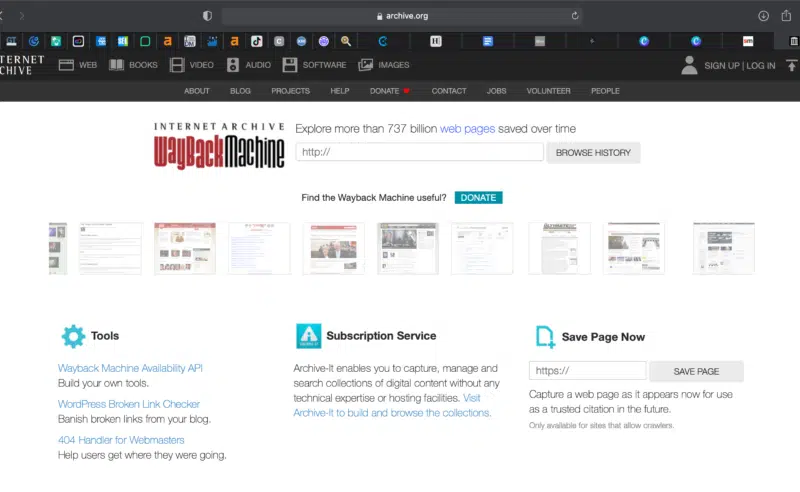Viewport: 800px width, 492px height.
Task: Open the Donate menu item with heart
Action: pyautogui.click(x=389, y=91)
